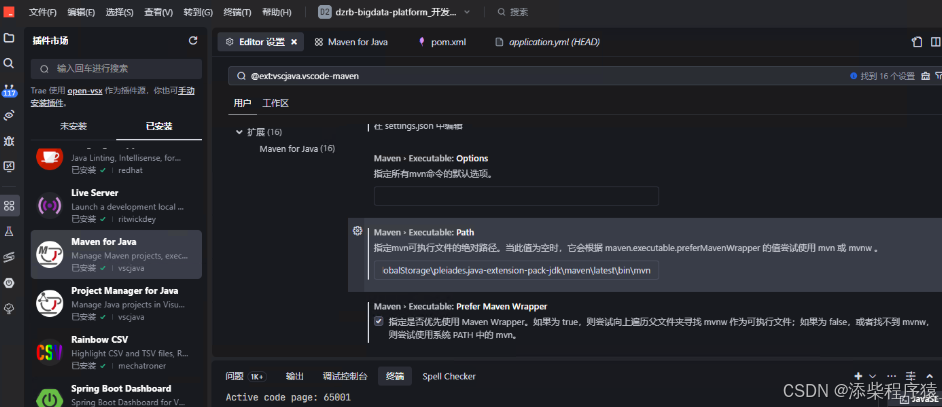Viewport: 942px width, 407px height.
Task: Toggle the Prefer Maven Wrapper checkbox
Action: pos(378,321)
